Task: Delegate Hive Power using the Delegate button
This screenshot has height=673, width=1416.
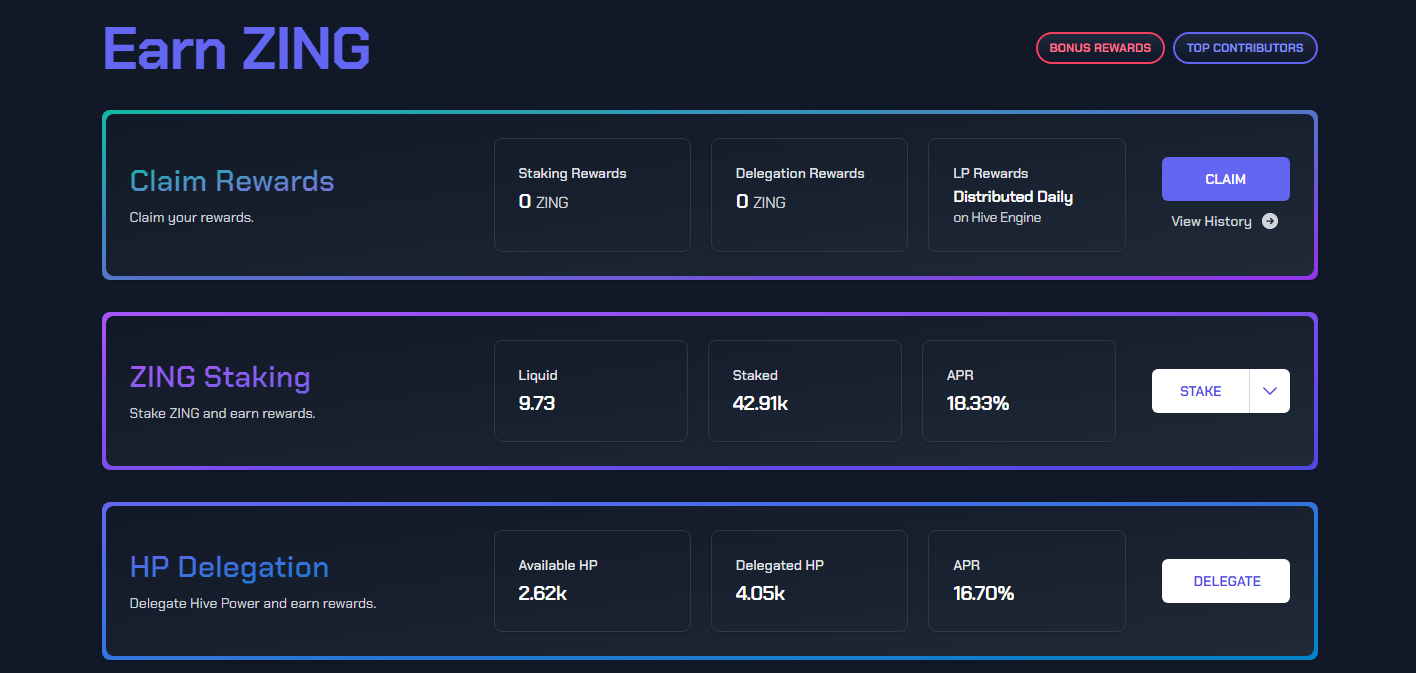Action: (x=1226, y=581)
